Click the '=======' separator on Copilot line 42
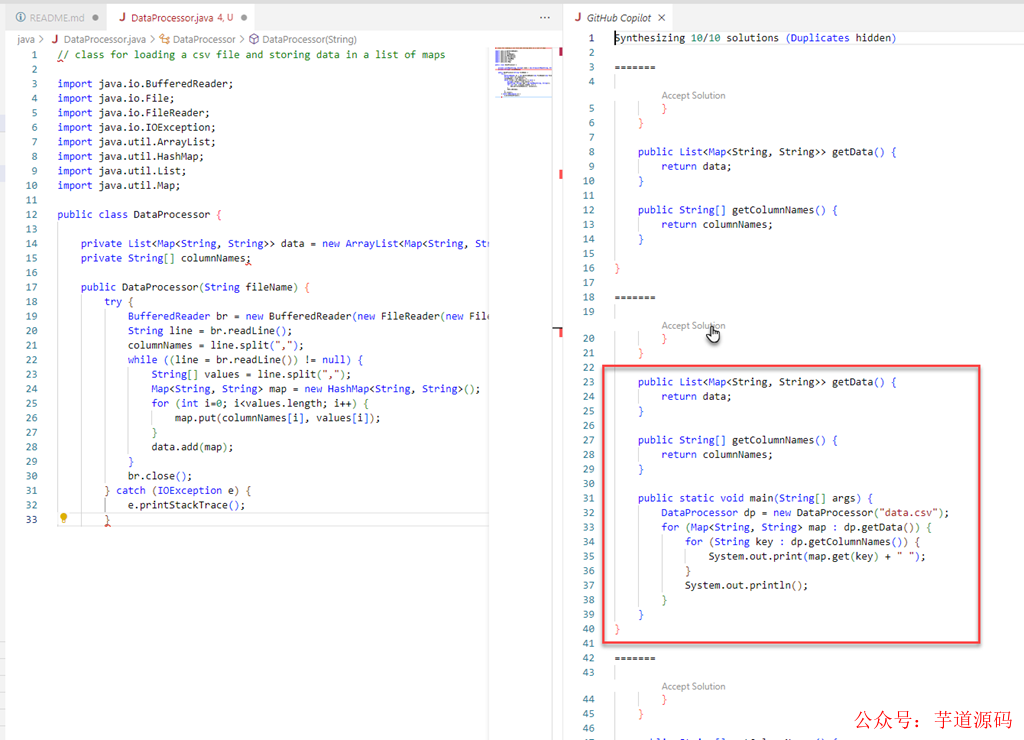The image size is (1024, 740). tap(635, 658)
